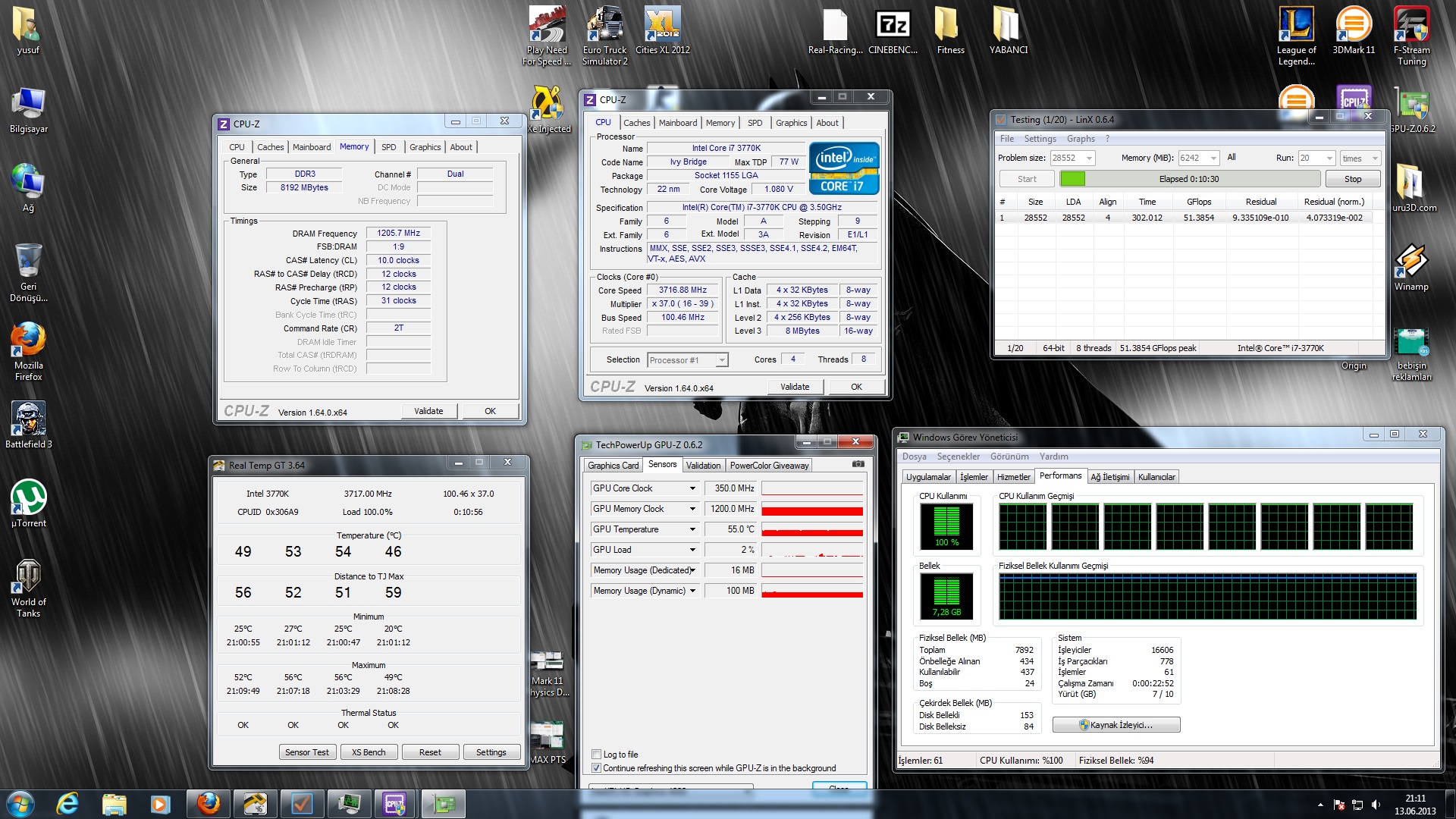Open the Real-Racing file on desktop
The image size is (1456, 819).
835,30
